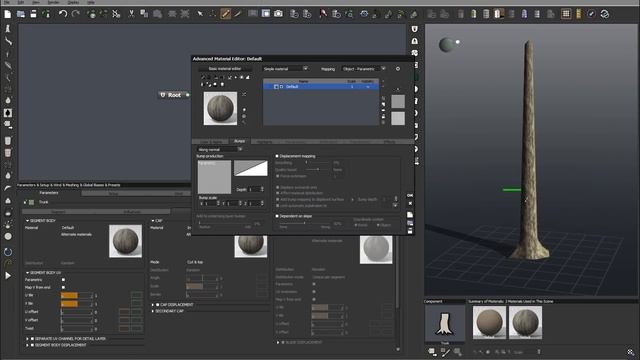Click the Undo arrow icon
640x360 pixels.
tap(62, 14)
